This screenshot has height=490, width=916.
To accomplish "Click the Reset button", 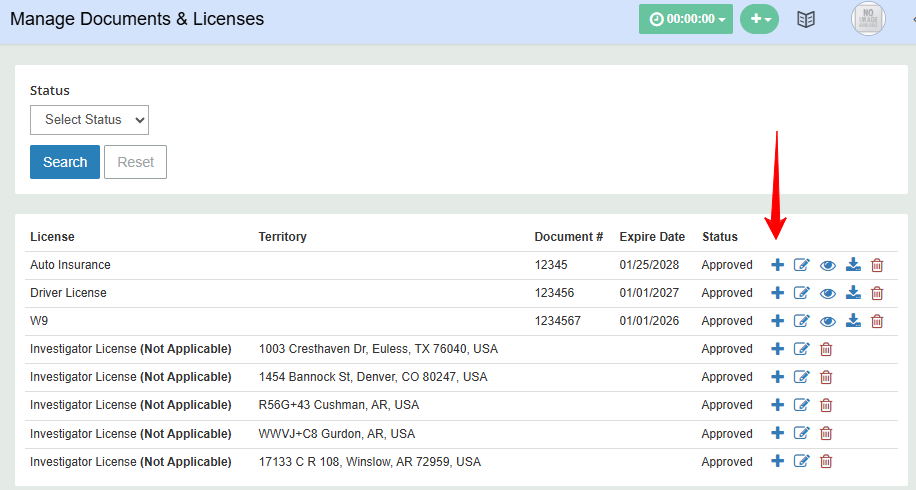I will (136, 162).
